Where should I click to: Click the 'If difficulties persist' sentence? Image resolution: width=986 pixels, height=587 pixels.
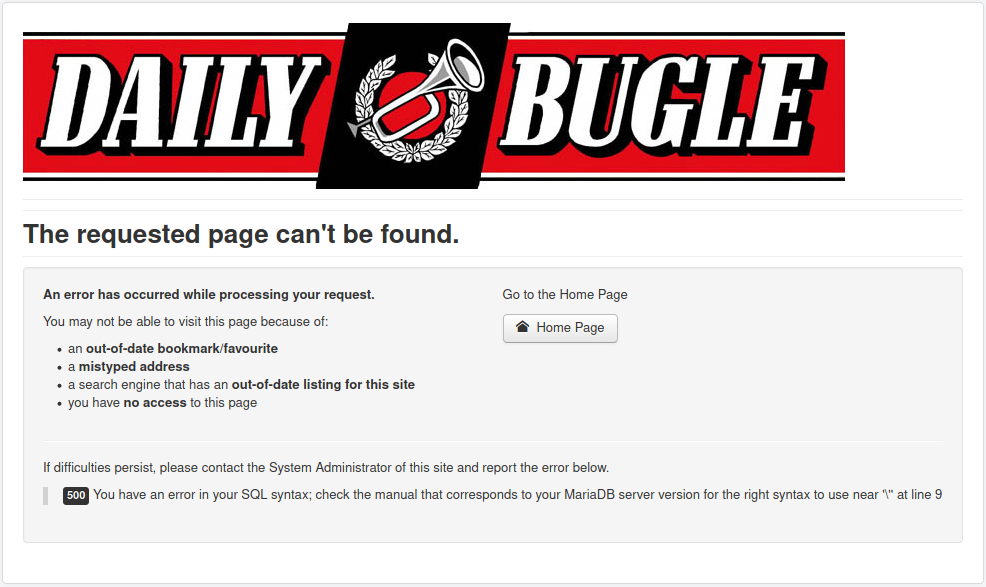pyautogui.click(x=326, y=467)
